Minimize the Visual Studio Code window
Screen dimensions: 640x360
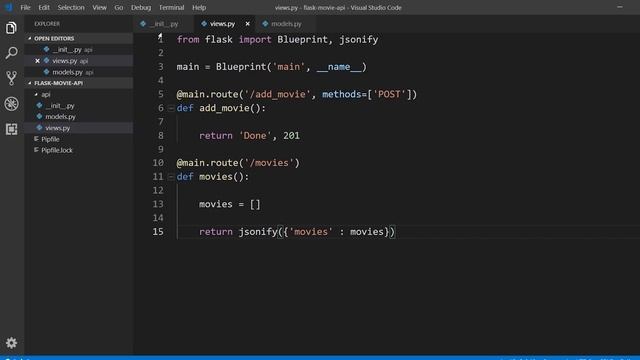(620, 7)
